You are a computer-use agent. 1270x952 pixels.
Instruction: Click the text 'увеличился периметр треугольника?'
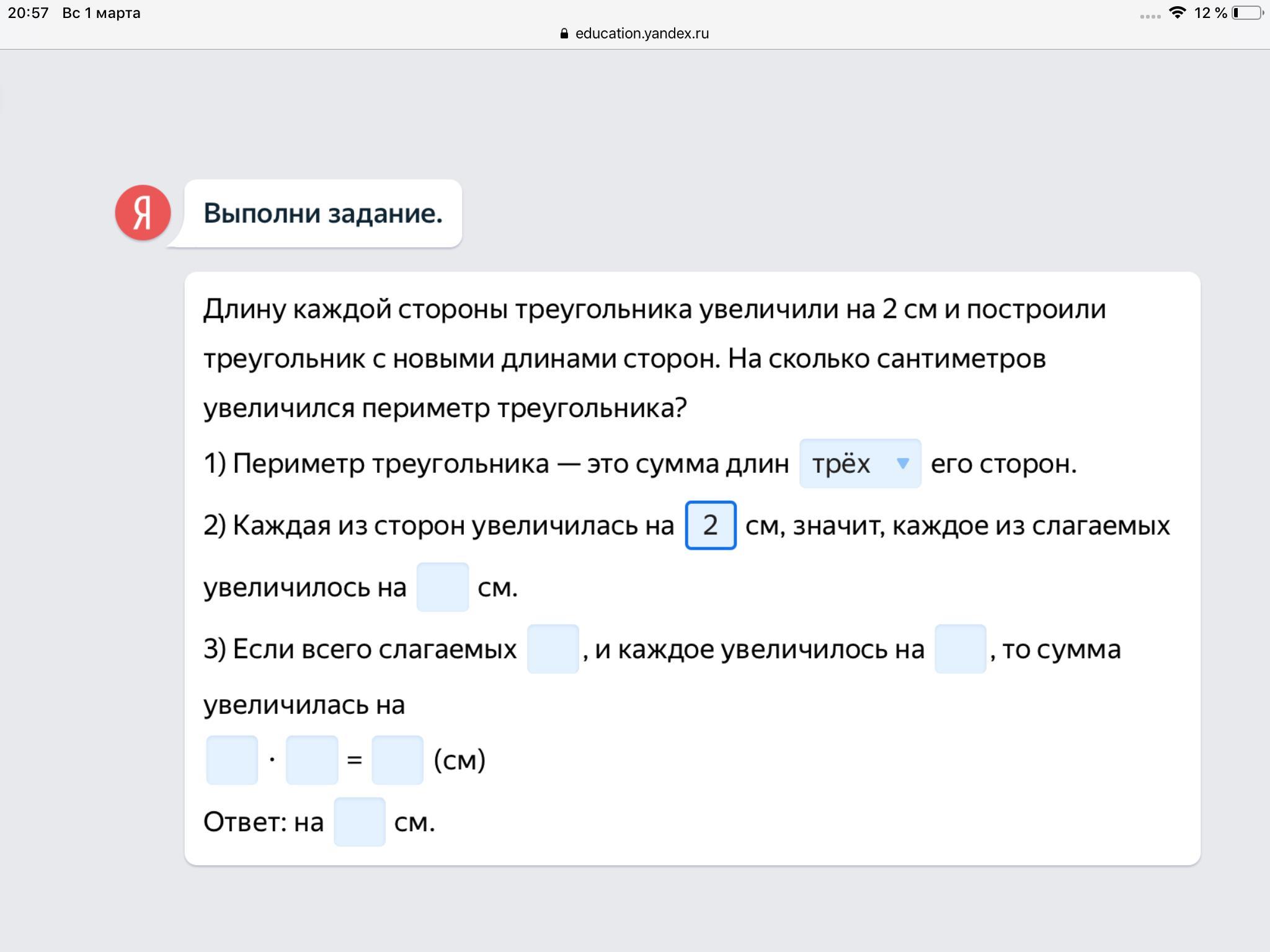(x=445, y=408)
